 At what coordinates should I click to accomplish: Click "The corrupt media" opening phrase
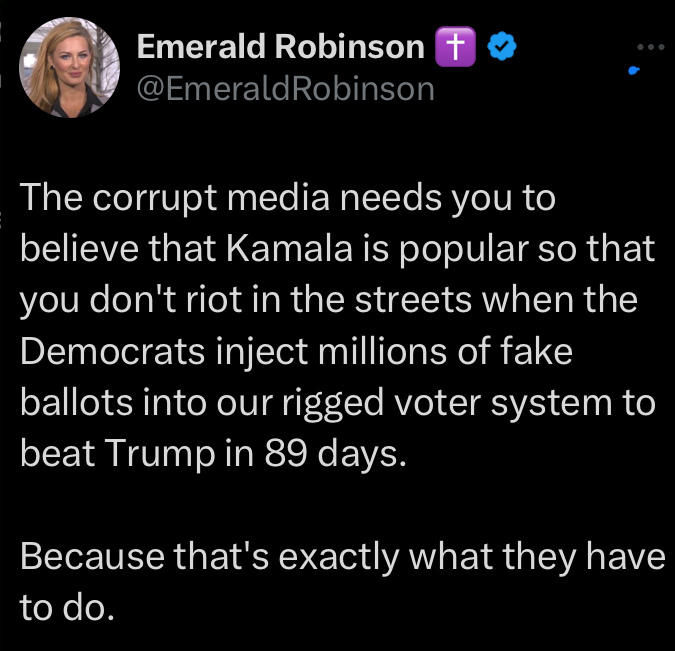pyautogui.click(x=149, y=198)
